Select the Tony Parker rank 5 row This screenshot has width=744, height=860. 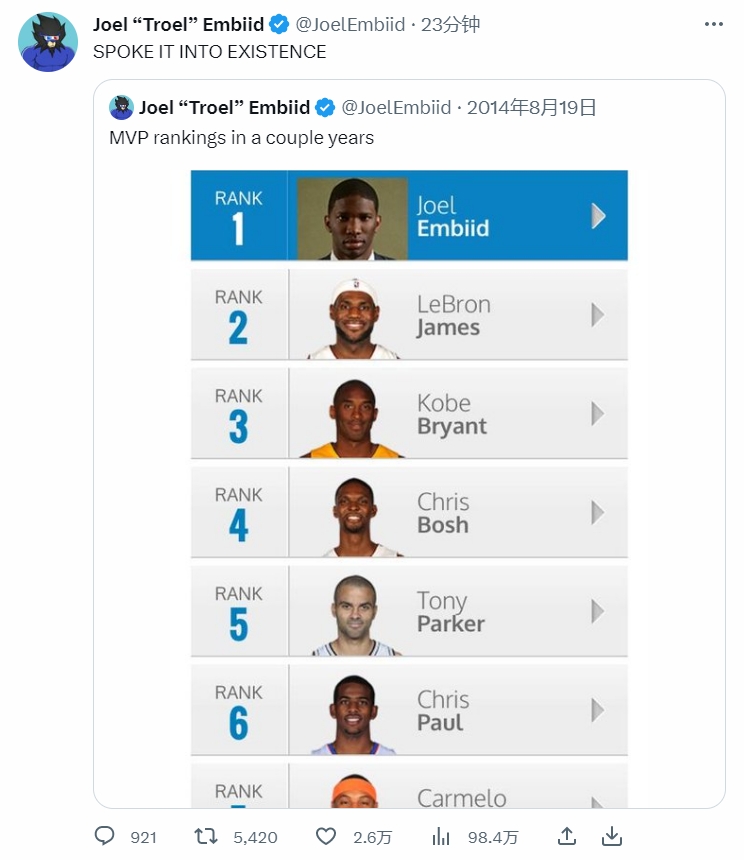tap(409, 611)
